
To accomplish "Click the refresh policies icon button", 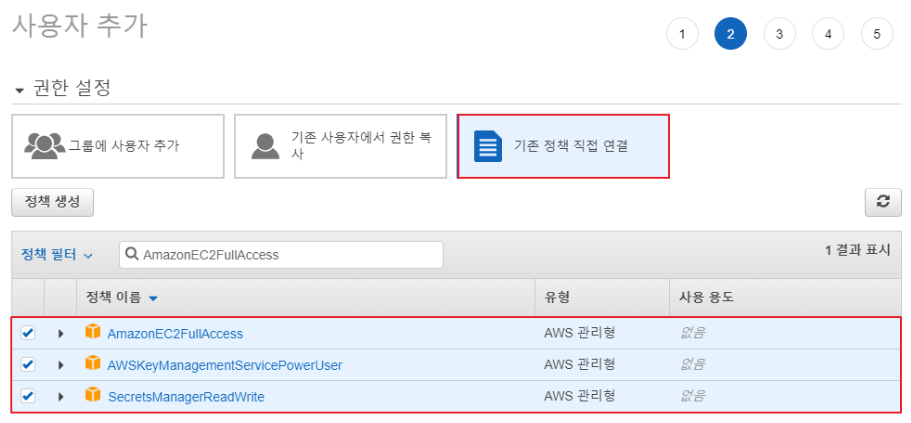I will (x=883, y=202).
